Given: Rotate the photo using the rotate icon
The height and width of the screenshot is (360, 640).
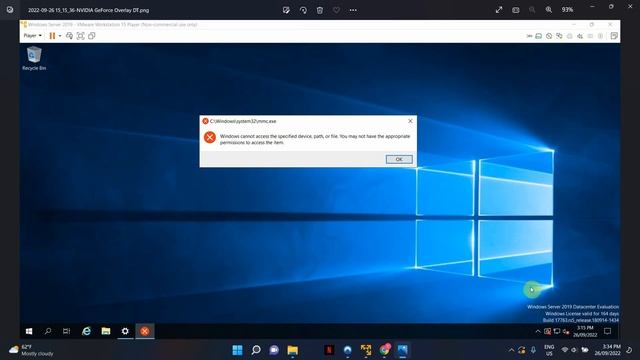Looking at the screenshot, I should point(303,10).
